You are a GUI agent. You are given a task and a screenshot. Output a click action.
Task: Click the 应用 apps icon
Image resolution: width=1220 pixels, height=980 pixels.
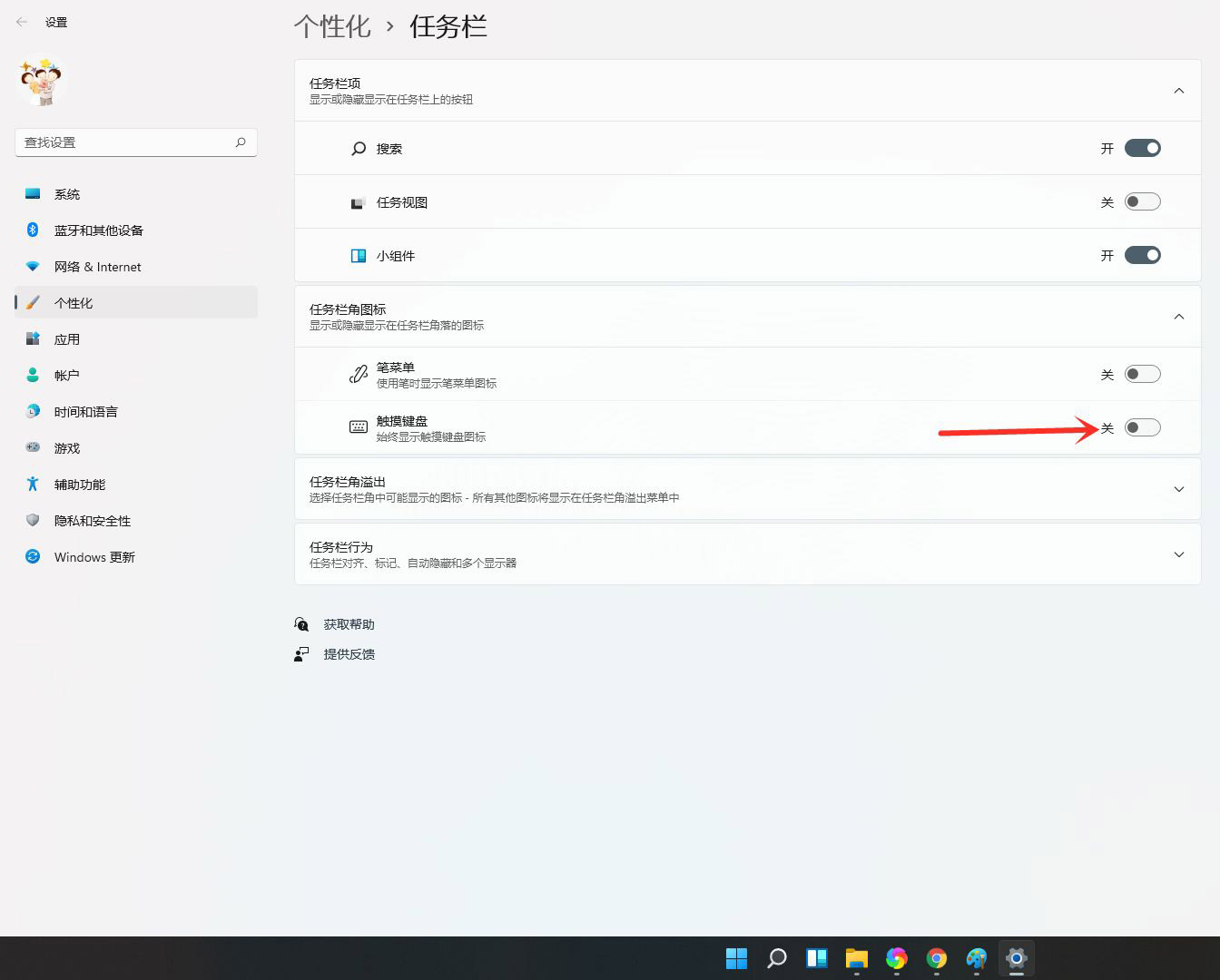click(x=33, y=338)
